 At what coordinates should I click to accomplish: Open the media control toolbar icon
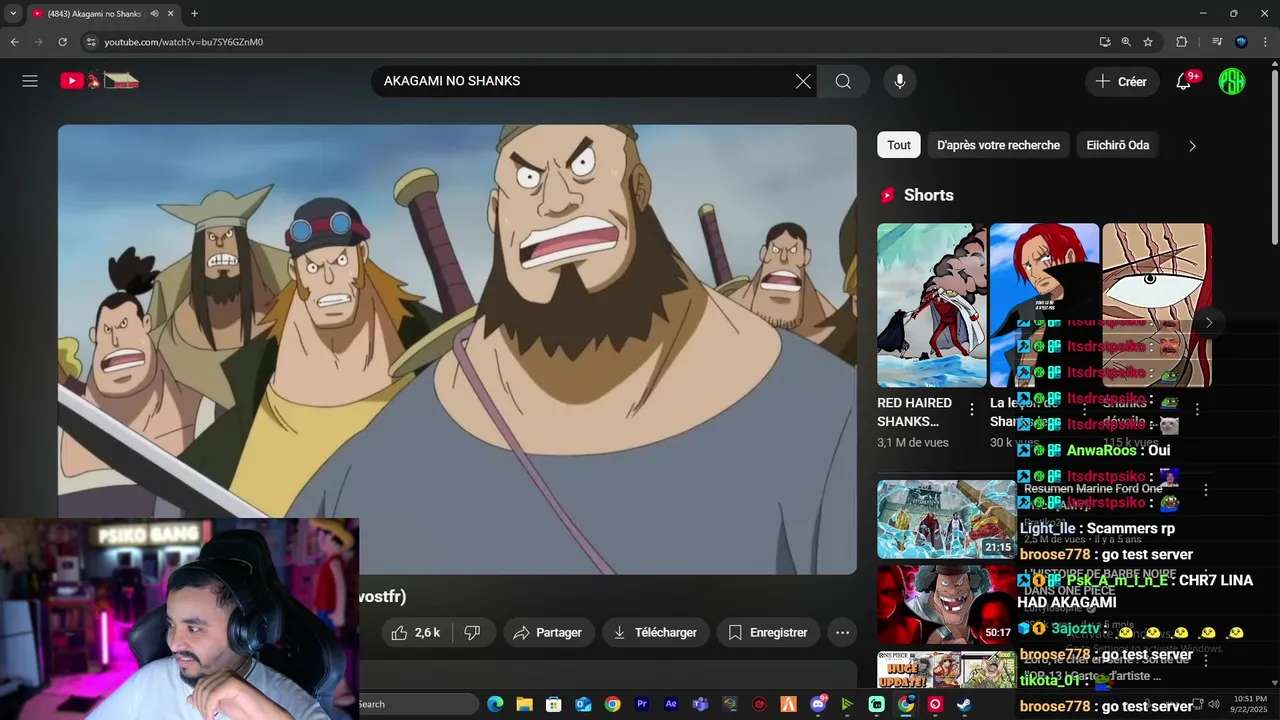click(x=1217, y=42)
